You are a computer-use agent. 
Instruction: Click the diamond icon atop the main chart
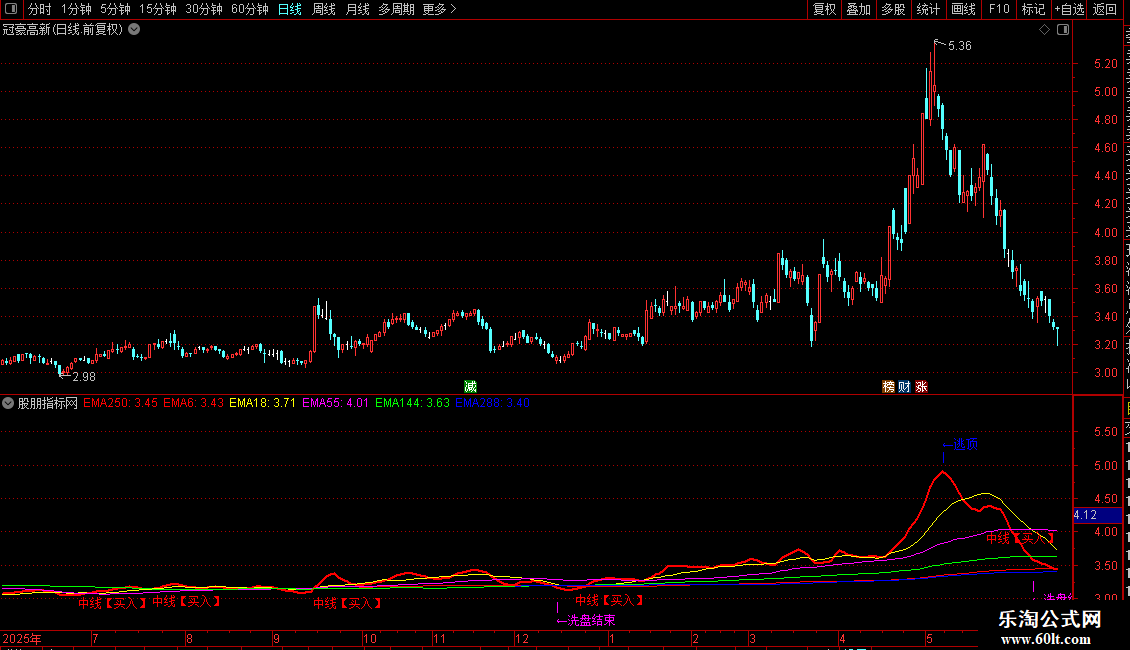(x=1044, y=30)
